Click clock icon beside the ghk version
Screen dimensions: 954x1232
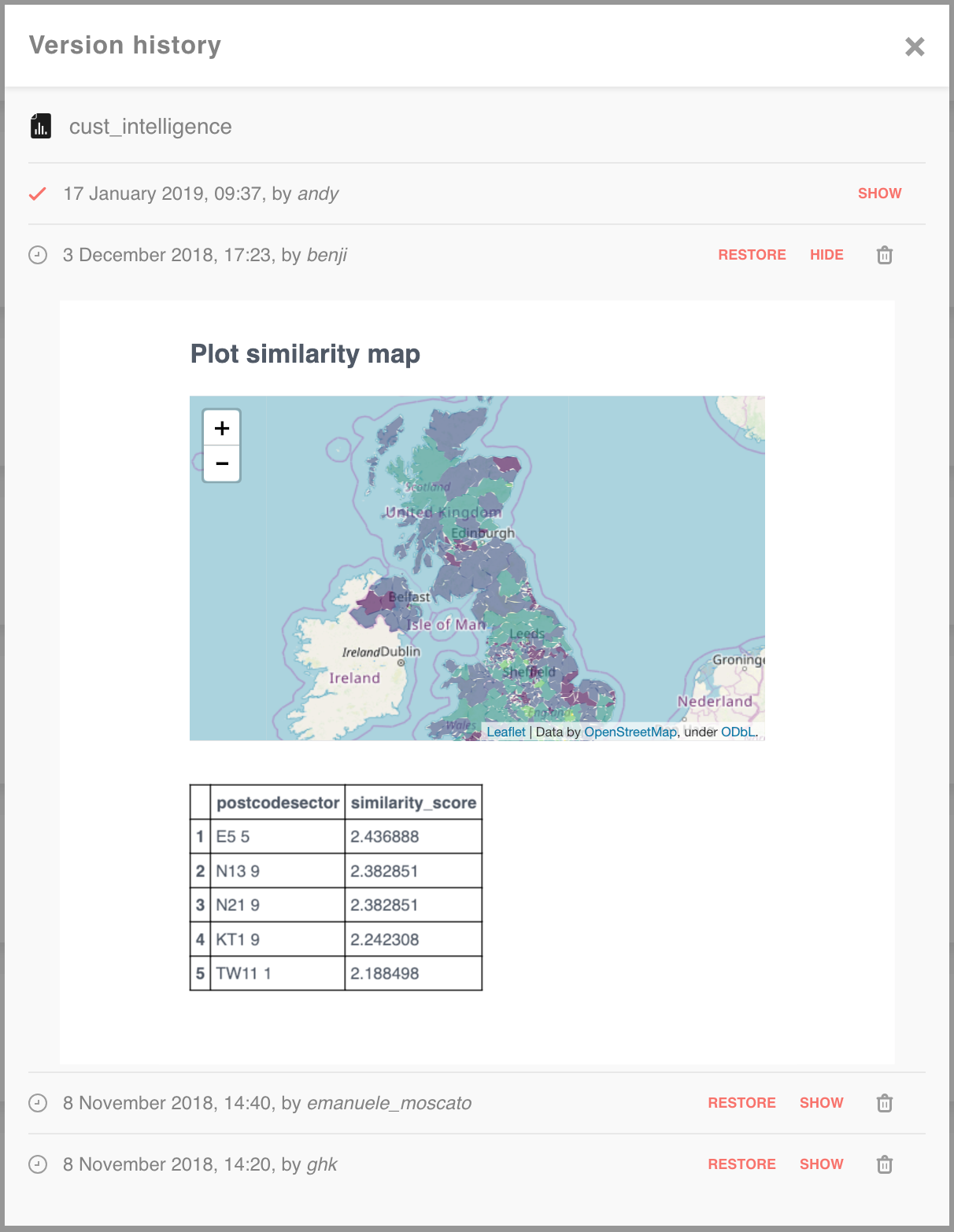click(x=38, y=1164)
